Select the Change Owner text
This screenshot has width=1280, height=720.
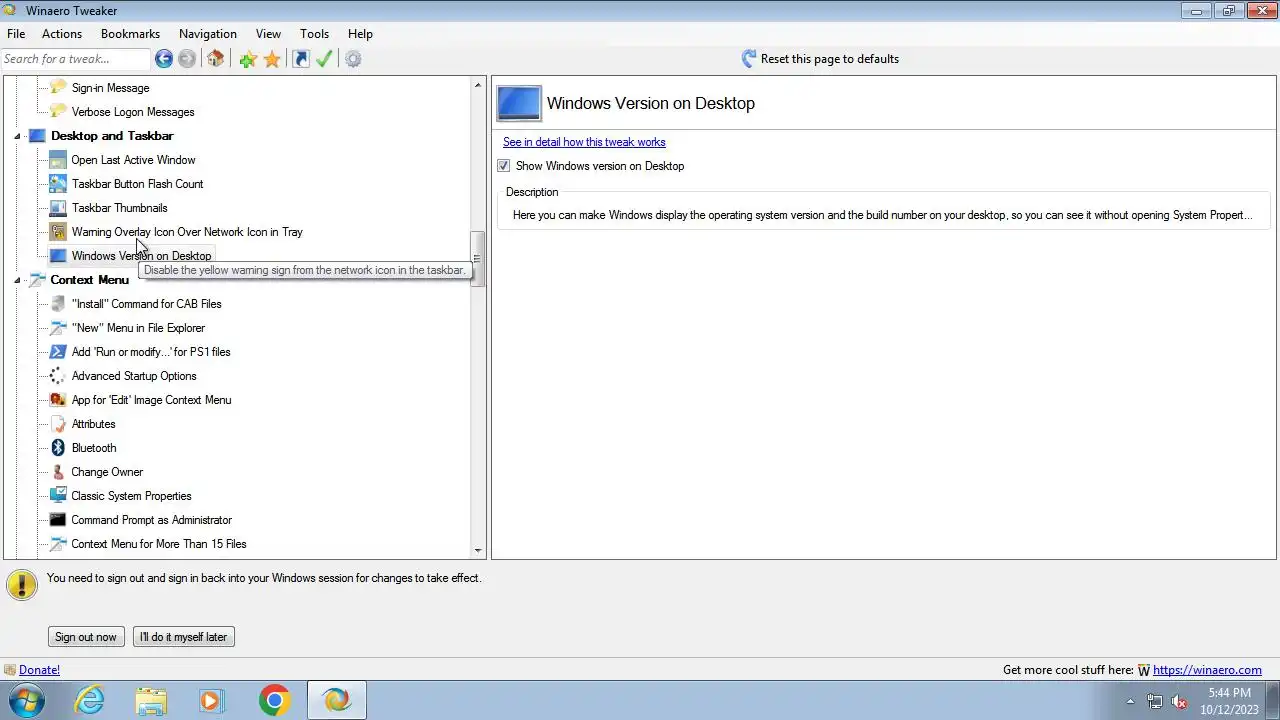click(107, 472)
